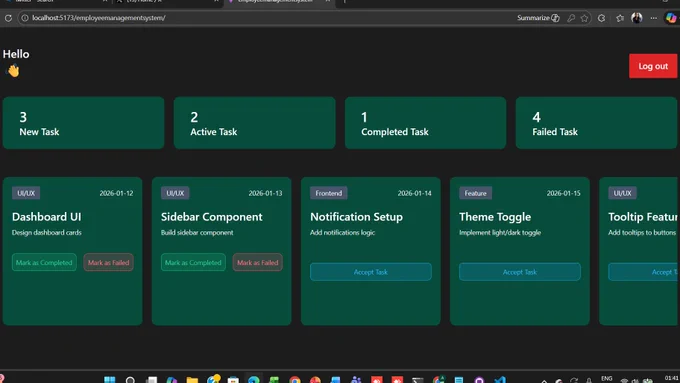Accept the Notification Setup task
680x383 pixels.
(371, 272)
